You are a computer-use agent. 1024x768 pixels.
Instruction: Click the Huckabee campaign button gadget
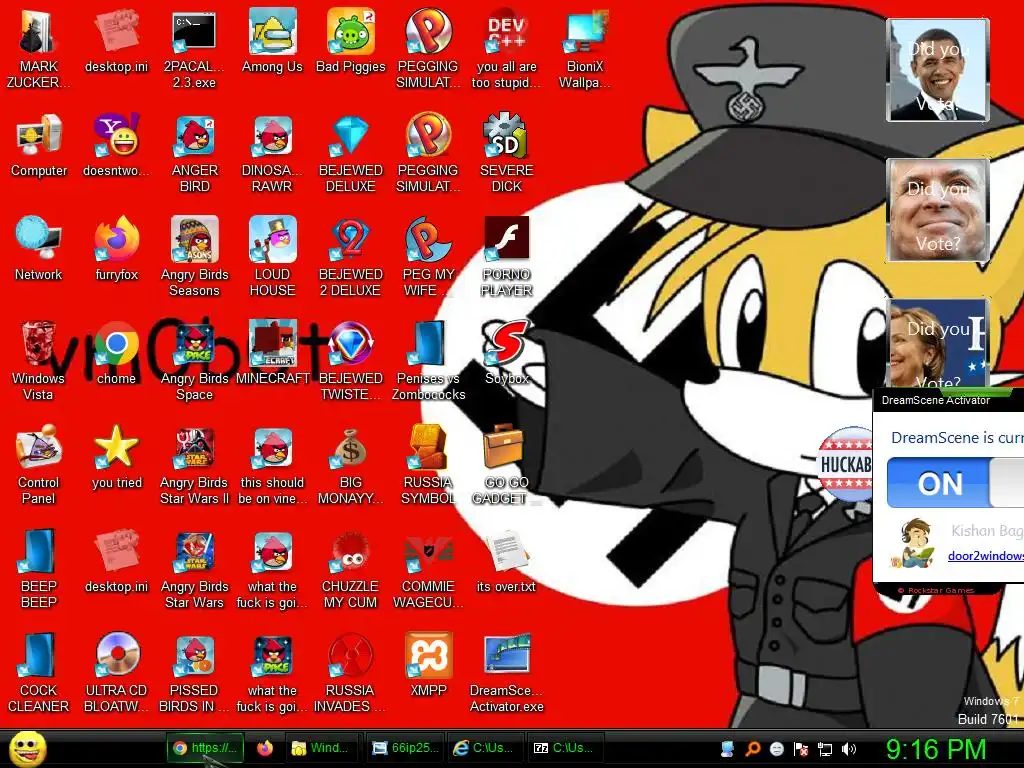(x=845, y=464)
